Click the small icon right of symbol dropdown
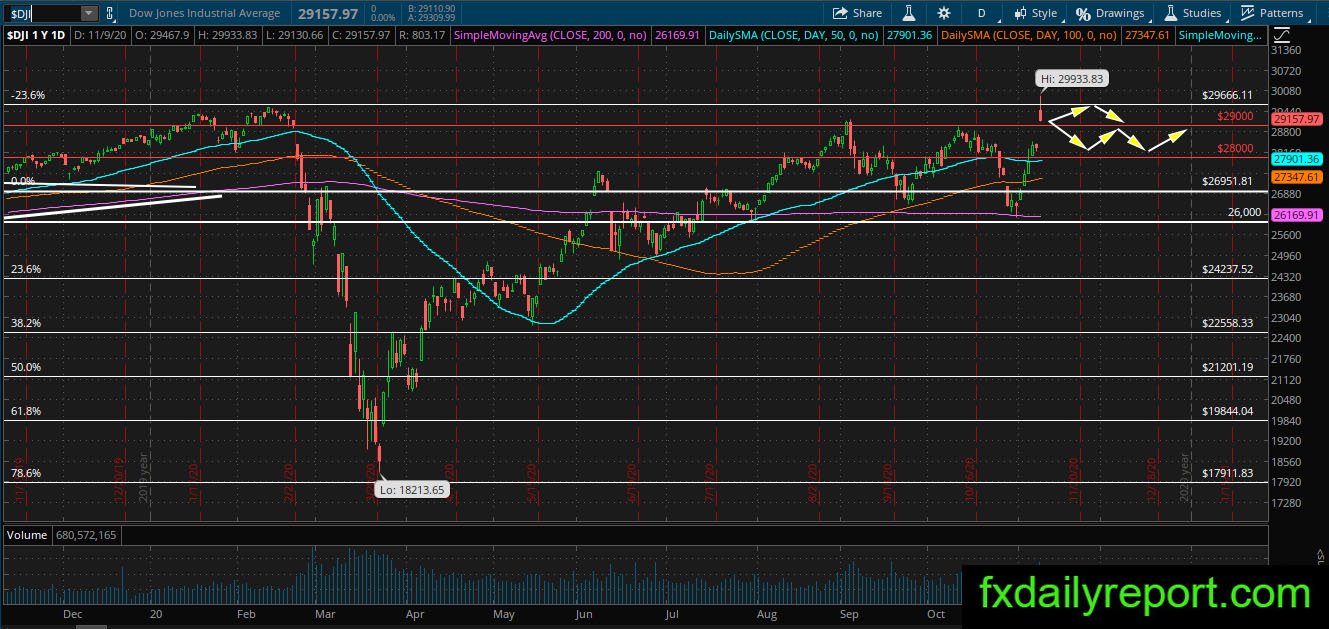The height and width of the screenshot is (629, 1329). pos(110,13)
